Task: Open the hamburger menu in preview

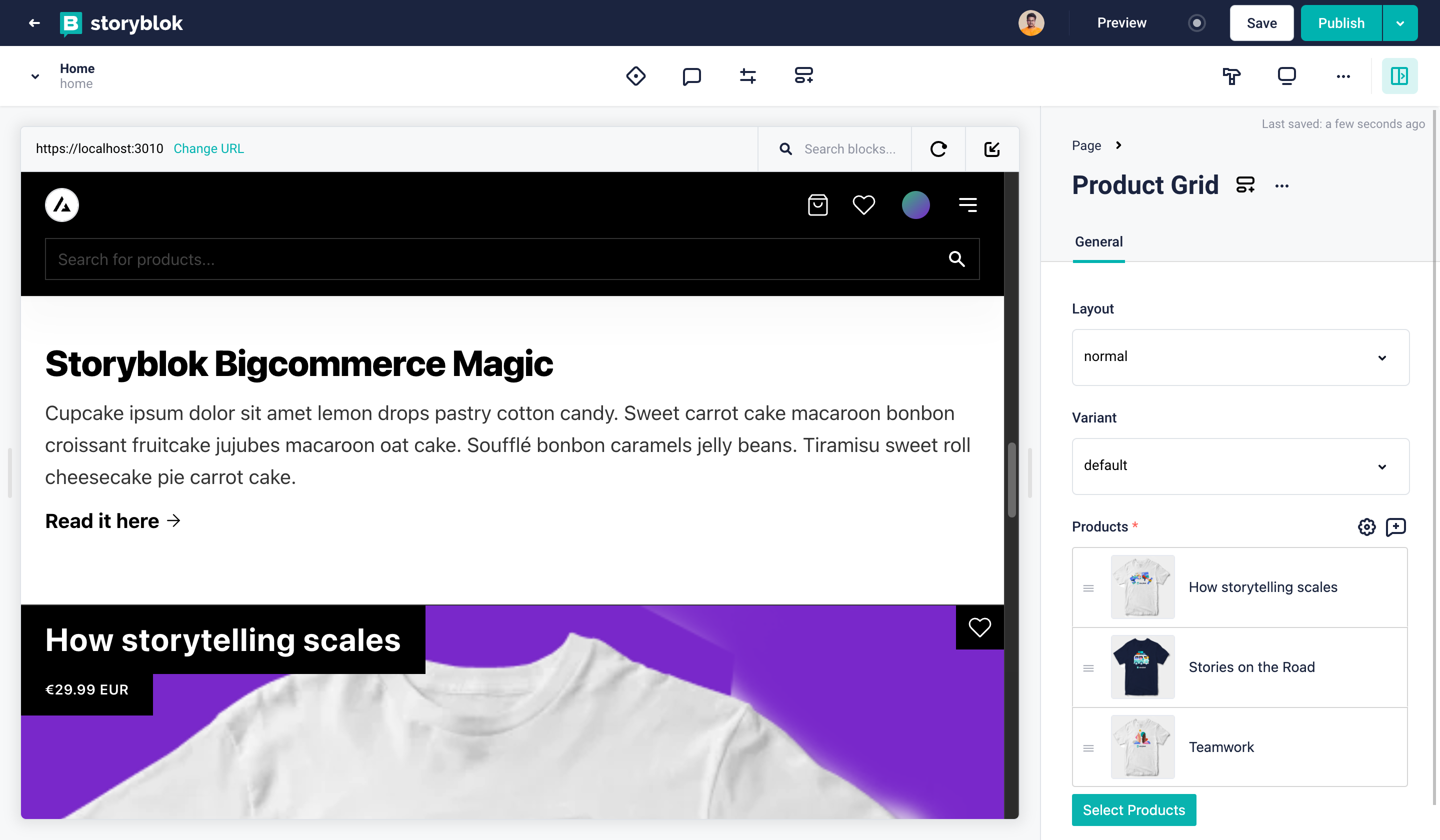Action: click(x=967, y=204)
